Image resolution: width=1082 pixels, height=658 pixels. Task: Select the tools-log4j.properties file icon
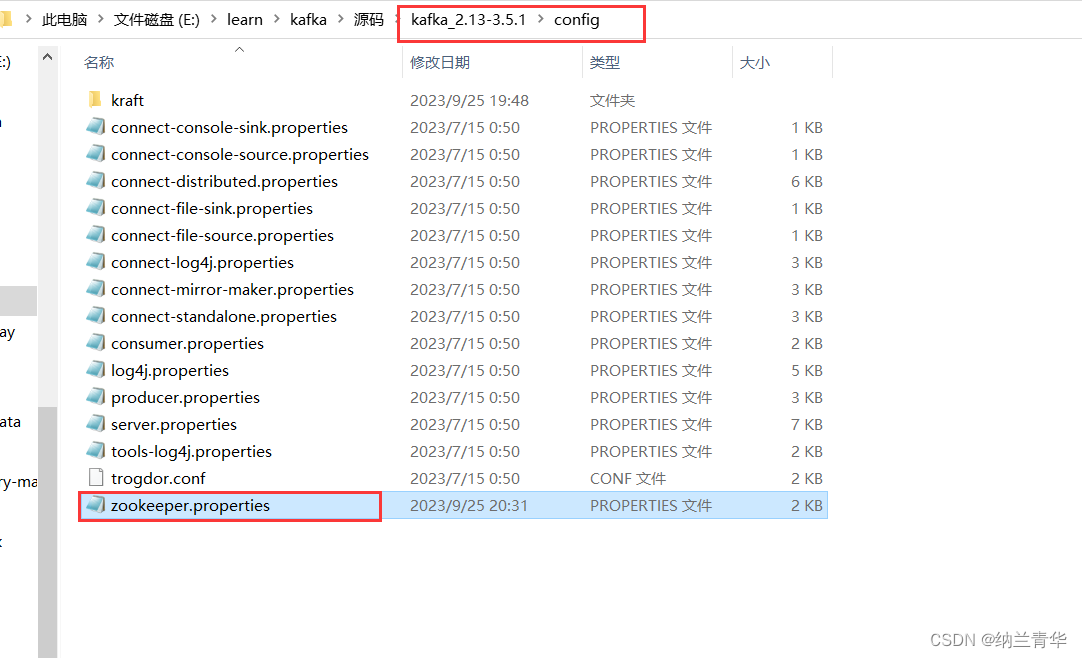pyautogui.click(x=95, y=451)
